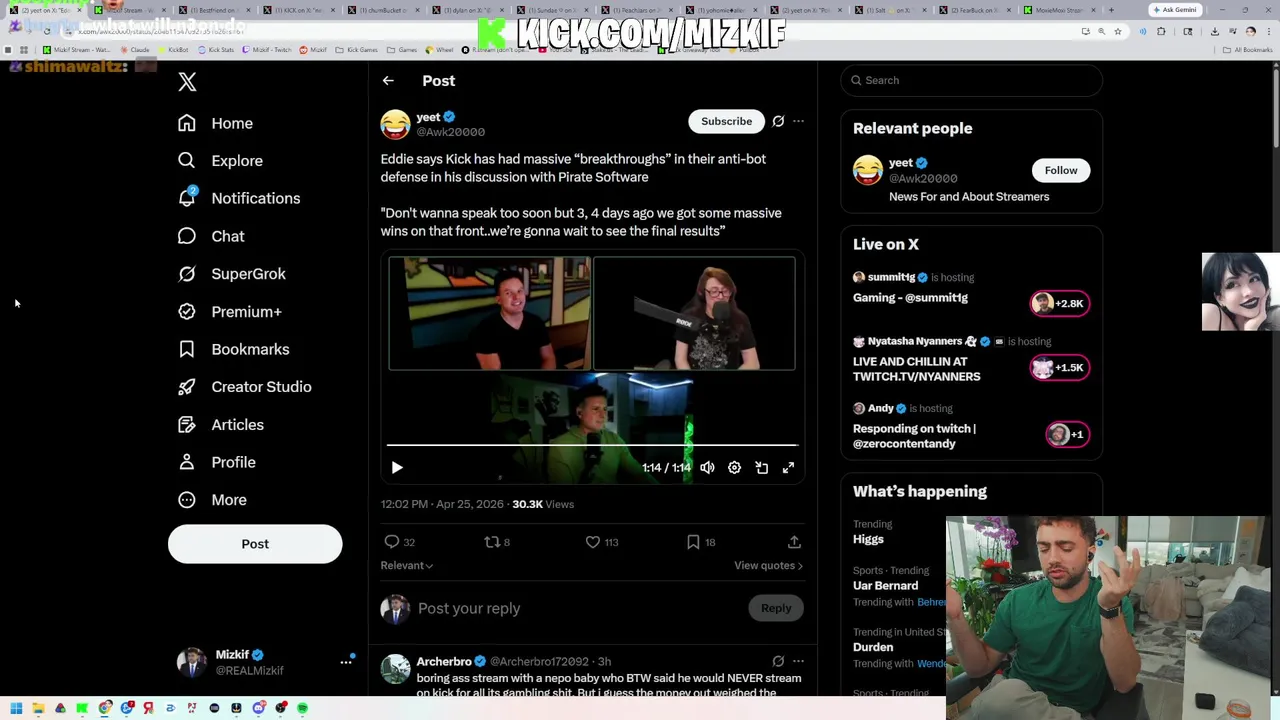Open the Windows Start menu
This screenshot has width=1280, height=720.
pyautogui.click(x=16, y=709)
